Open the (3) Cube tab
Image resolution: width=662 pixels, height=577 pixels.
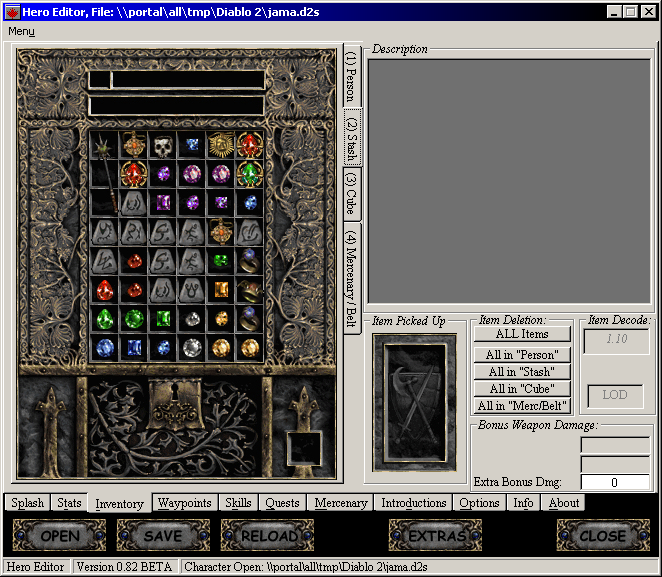coord(351,194)
